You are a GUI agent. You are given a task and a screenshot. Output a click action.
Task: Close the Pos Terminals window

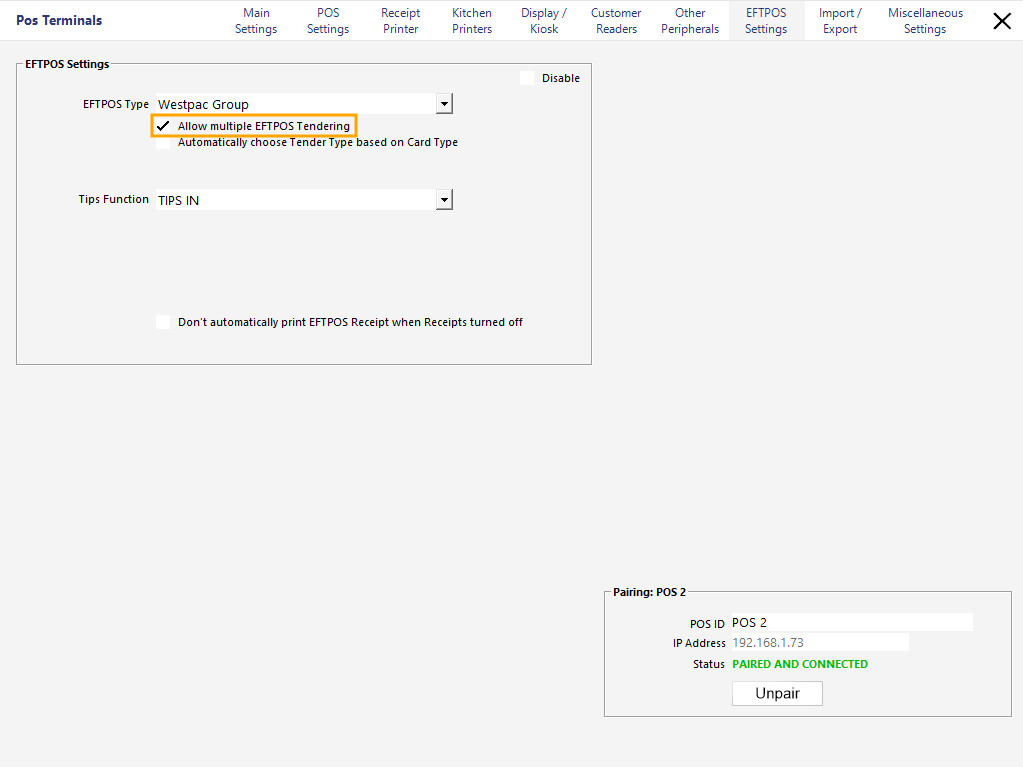tap(1002, 20)
